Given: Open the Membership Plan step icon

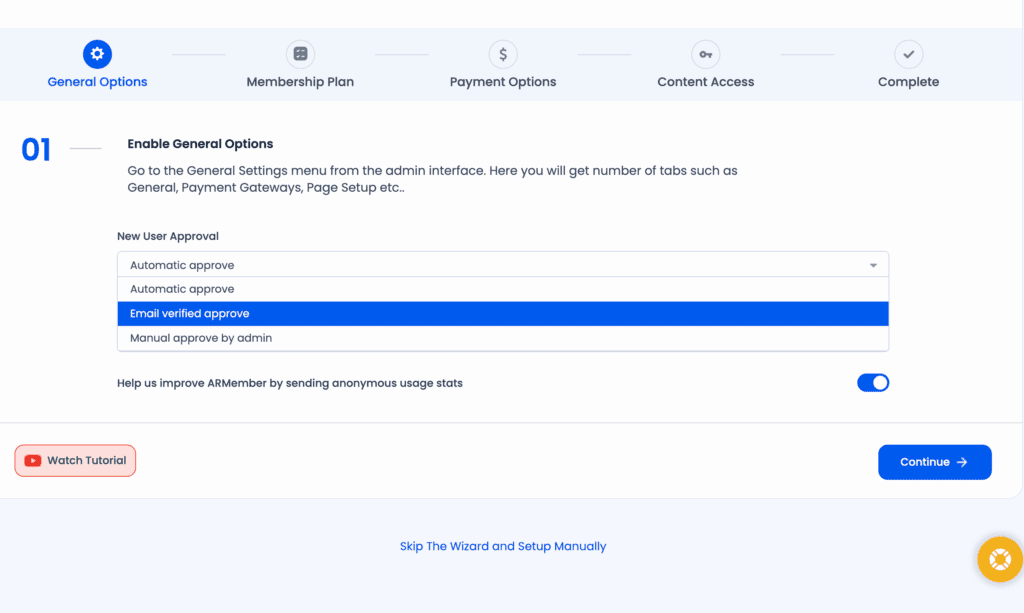Looking at the screenshot, I should tap(300, 54).
